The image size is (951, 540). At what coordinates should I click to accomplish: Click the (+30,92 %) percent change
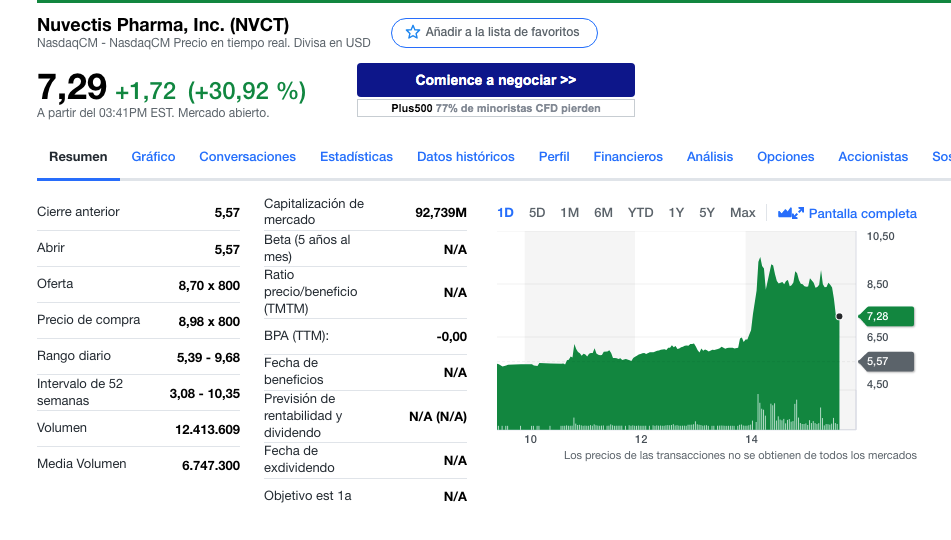coord(247,91)
